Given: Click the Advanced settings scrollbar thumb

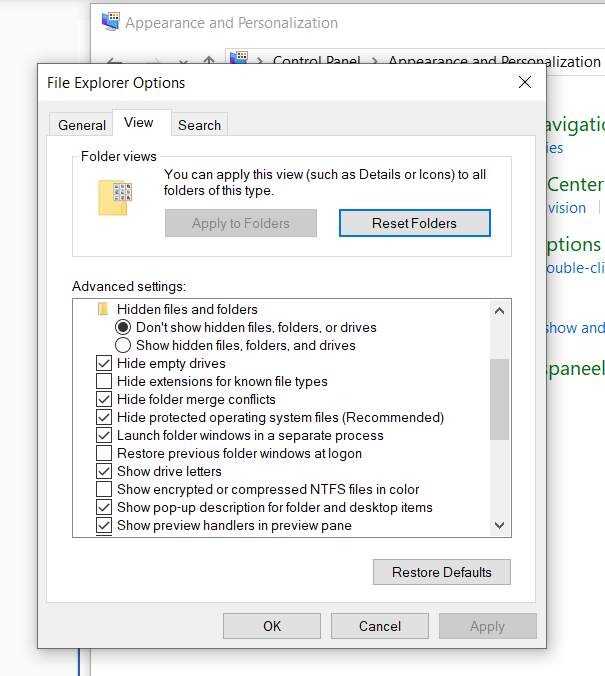Looking at the screenshot, I should pos(499,399).
